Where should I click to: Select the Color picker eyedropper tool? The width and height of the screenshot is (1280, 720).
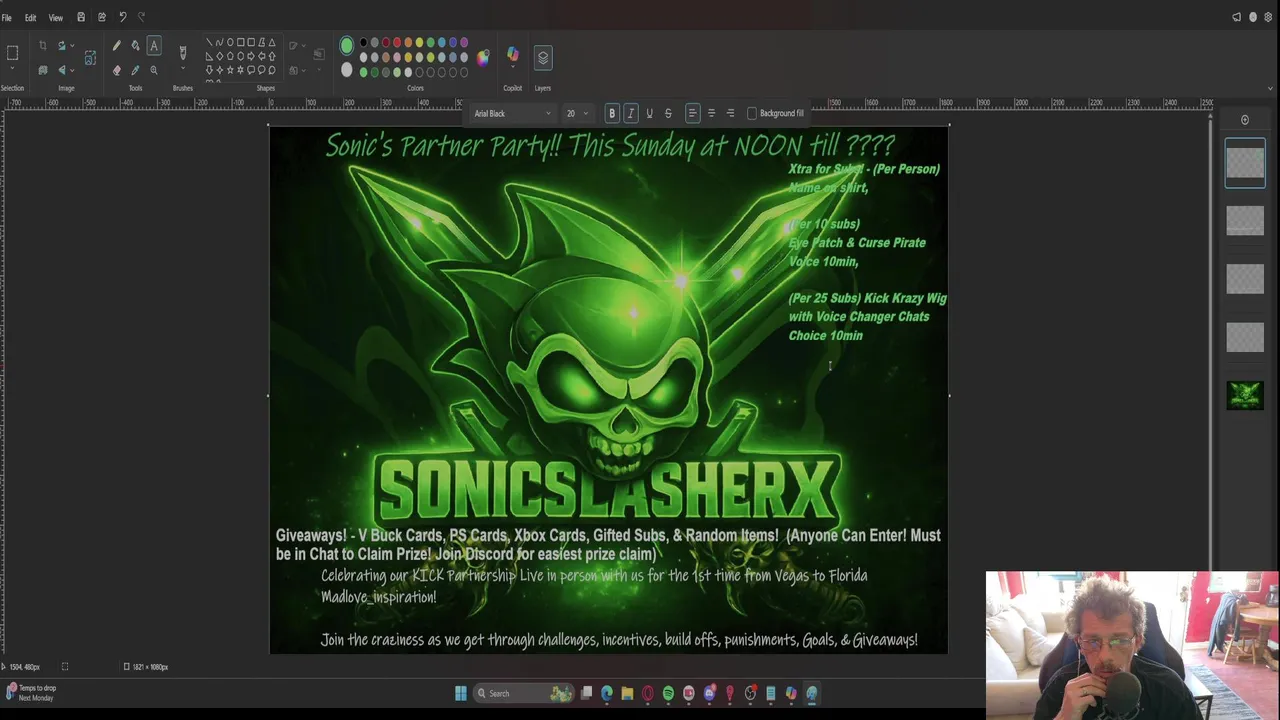(x=135, y=70)
